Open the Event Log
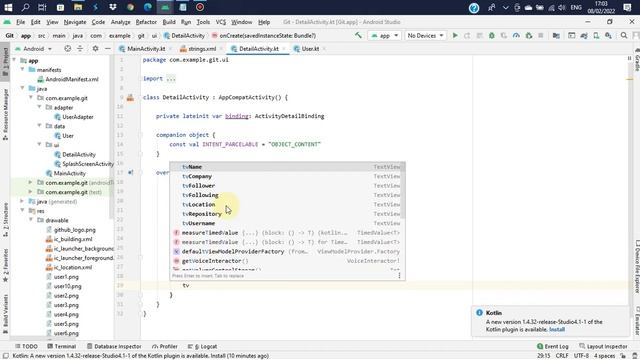 coord(553,346)
